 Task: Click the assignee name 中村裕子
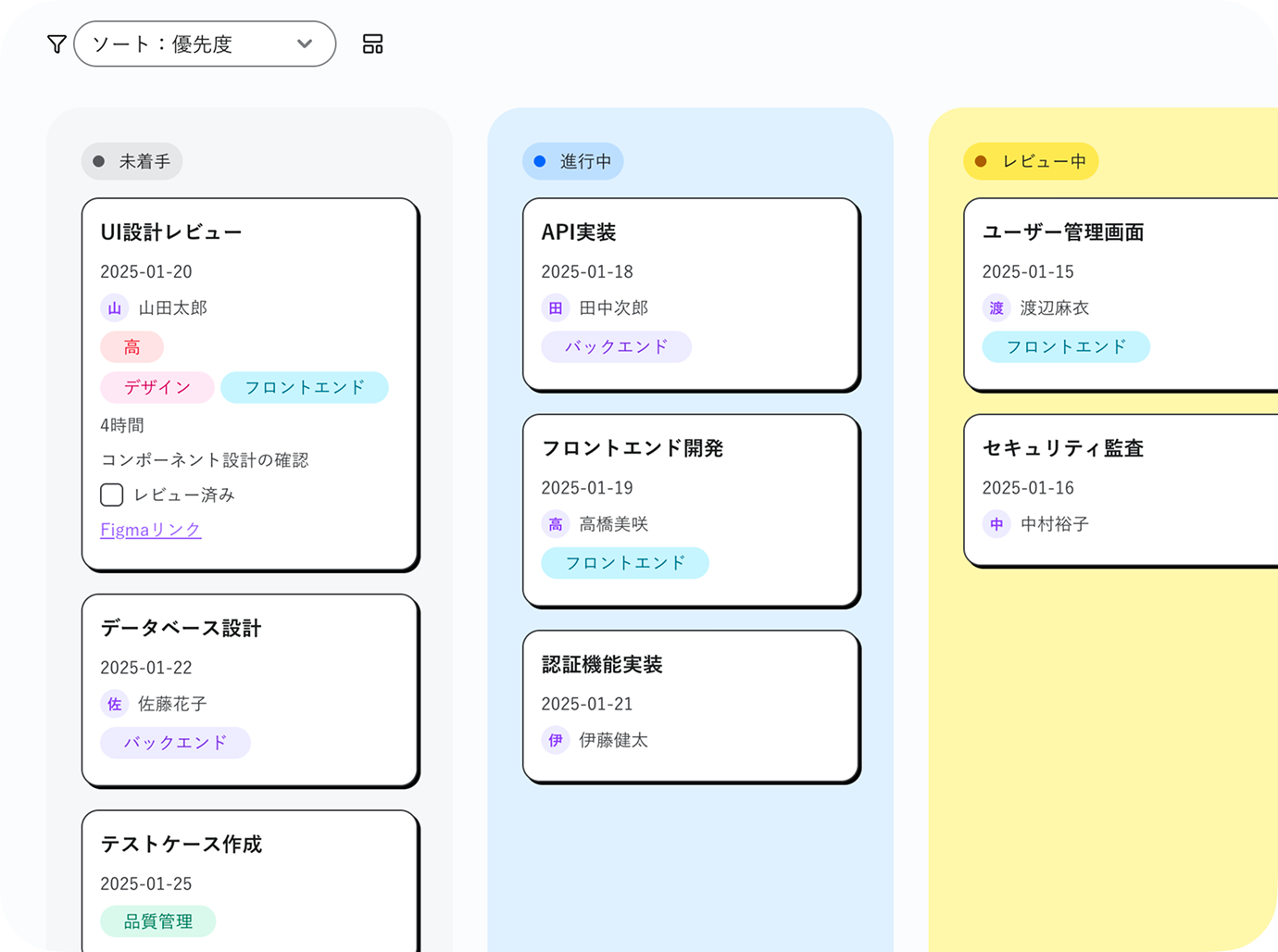[1054, 524]
